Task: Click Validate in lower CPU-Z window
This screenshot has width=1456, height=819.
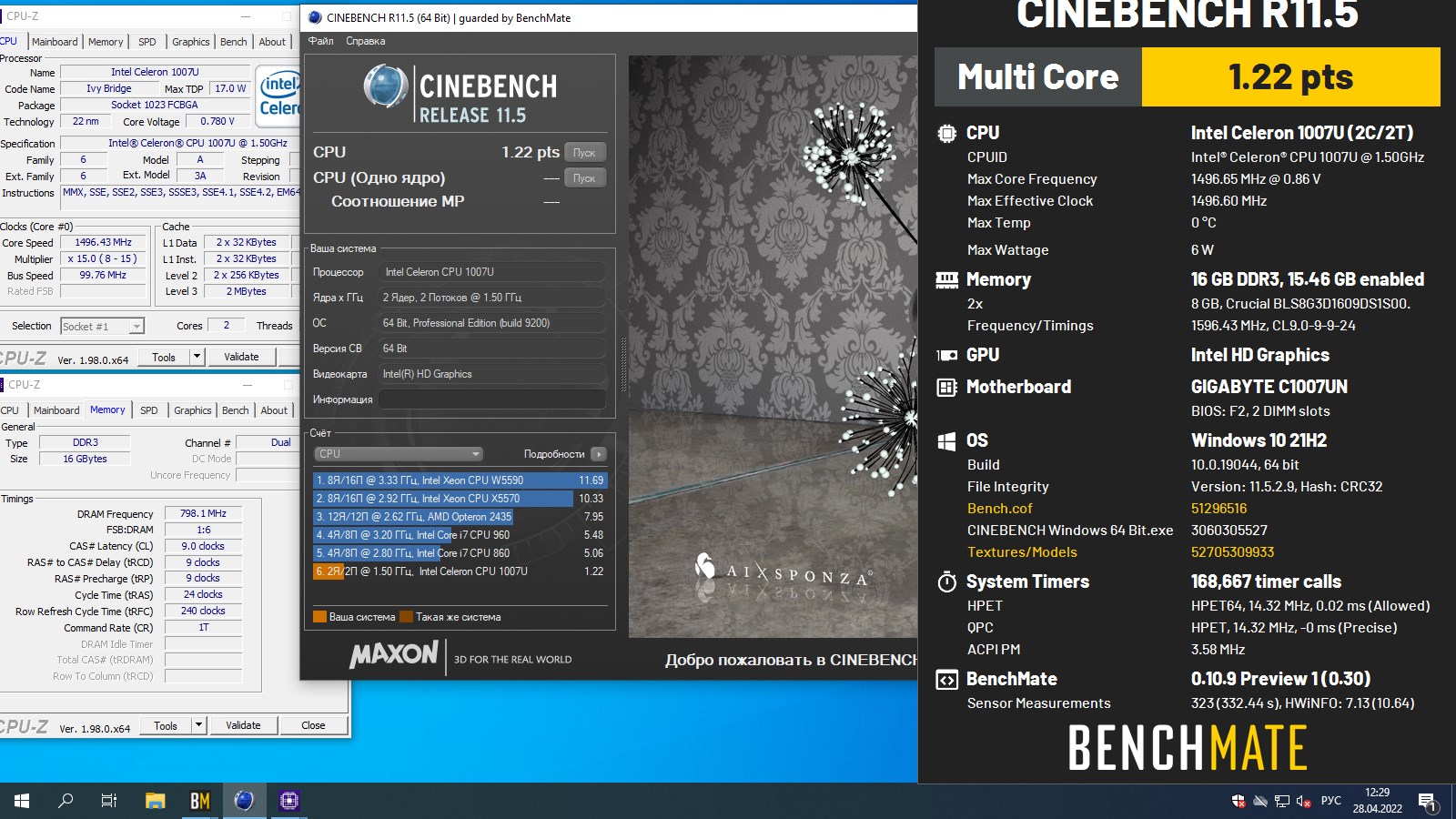Action: [x=243, y=725]
